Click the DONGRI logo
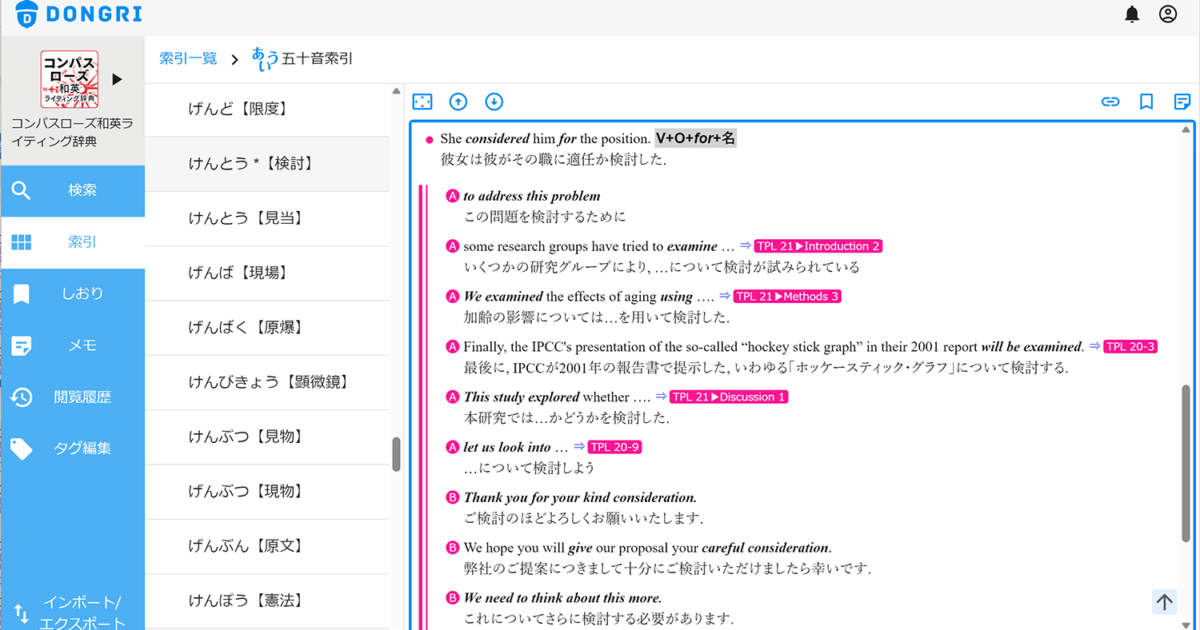This screenshot has height=630, width=1200. 76,14
